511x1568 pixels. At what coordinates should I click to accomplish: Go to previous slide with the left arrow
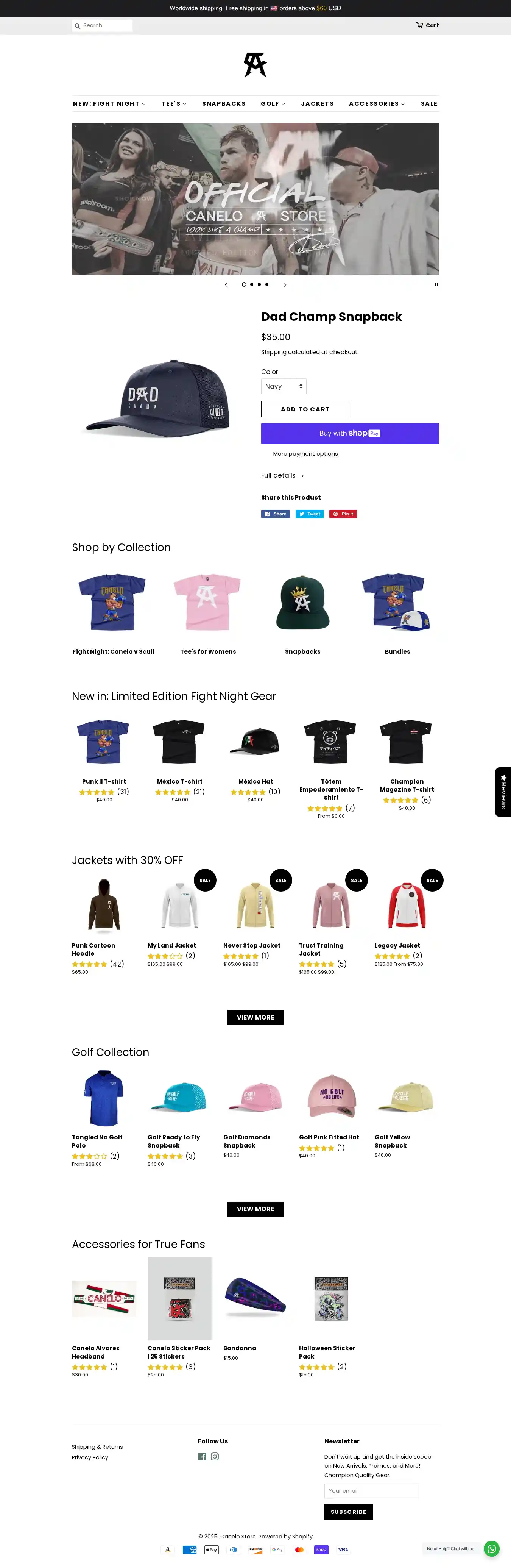click(226, 284)
